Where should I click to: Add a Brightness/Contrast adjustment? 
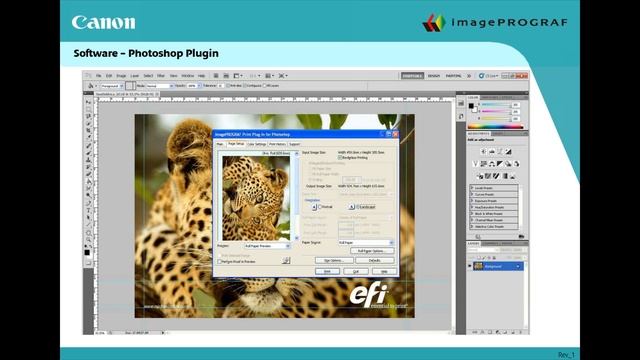click(483, 151)
